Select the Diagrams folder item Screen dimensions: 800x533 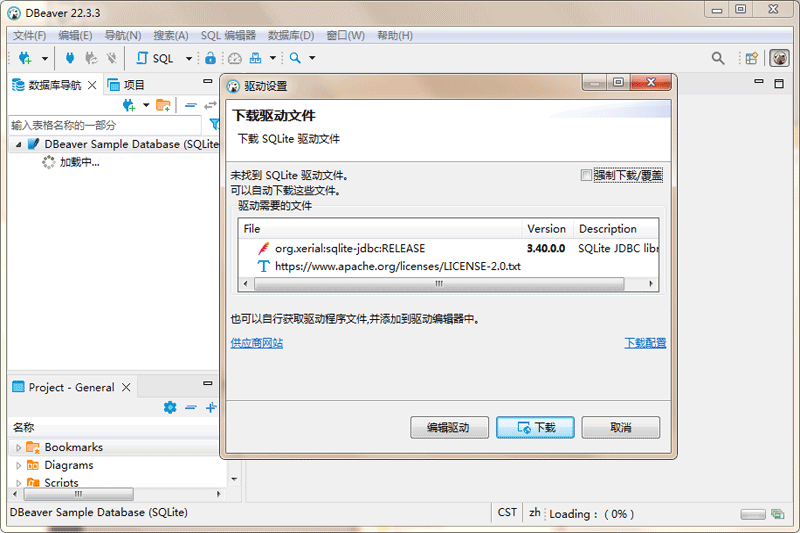[69, 465]
